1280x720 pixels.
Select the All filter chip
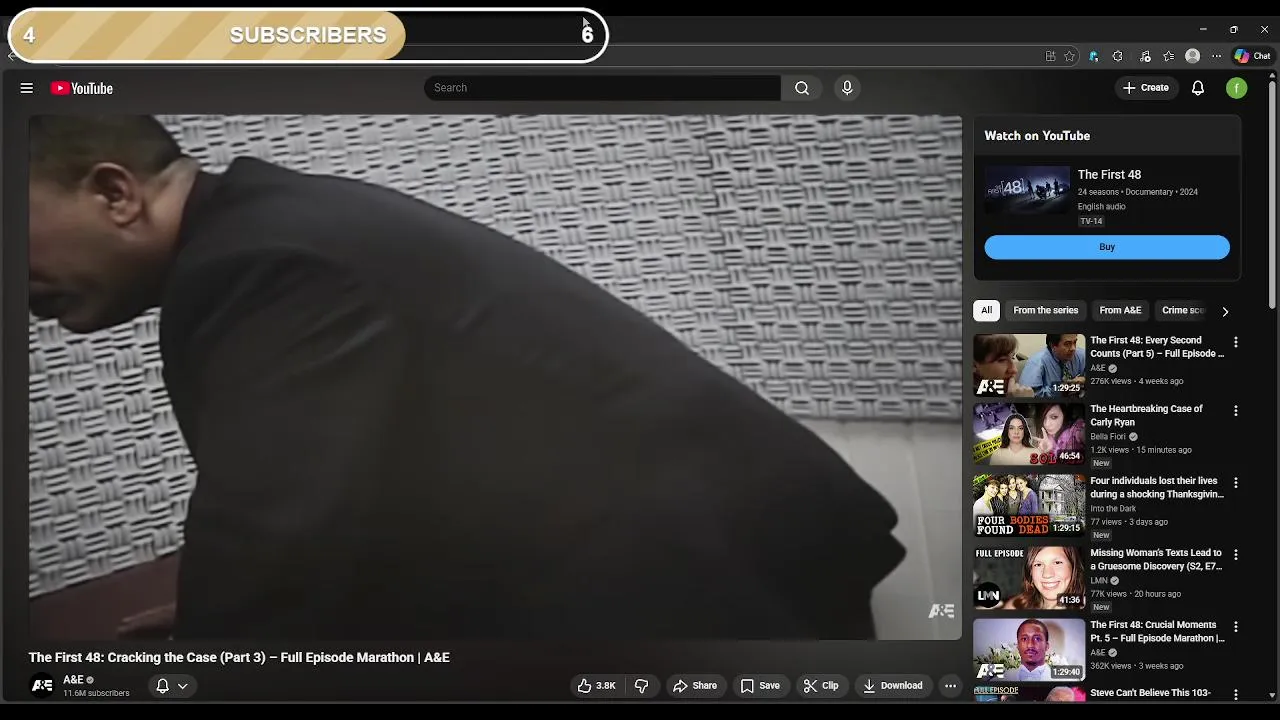point(986,311)
